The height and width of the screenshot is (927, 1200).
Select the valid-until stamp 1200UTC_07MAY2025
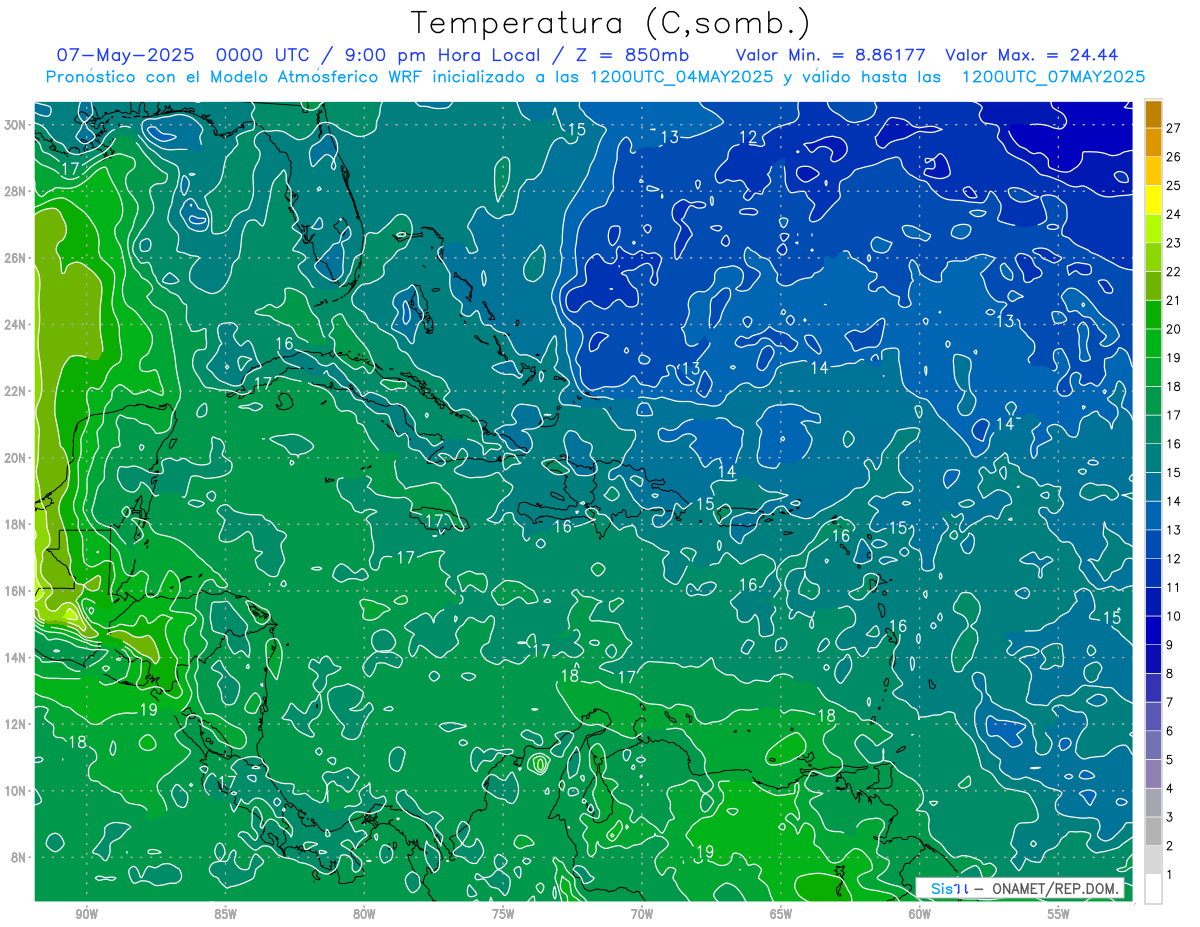pyautogui.click(x=1053, y=77)
